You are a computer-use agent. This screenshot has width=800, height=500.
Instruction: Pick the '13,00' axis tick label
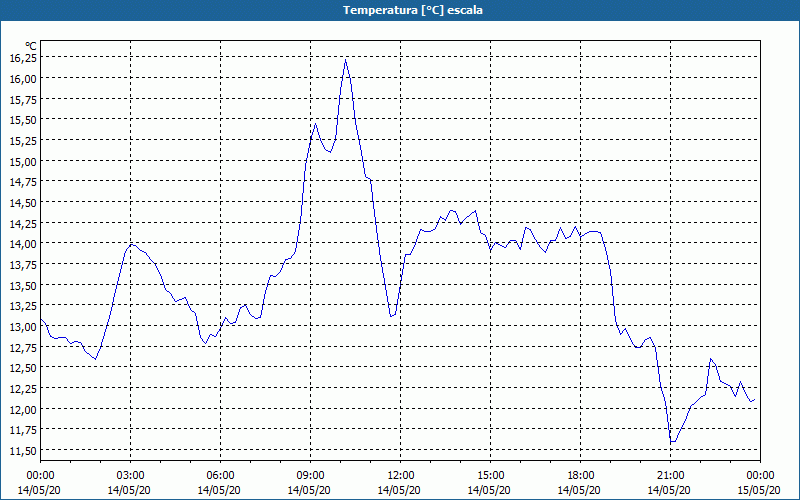[23, 327]
